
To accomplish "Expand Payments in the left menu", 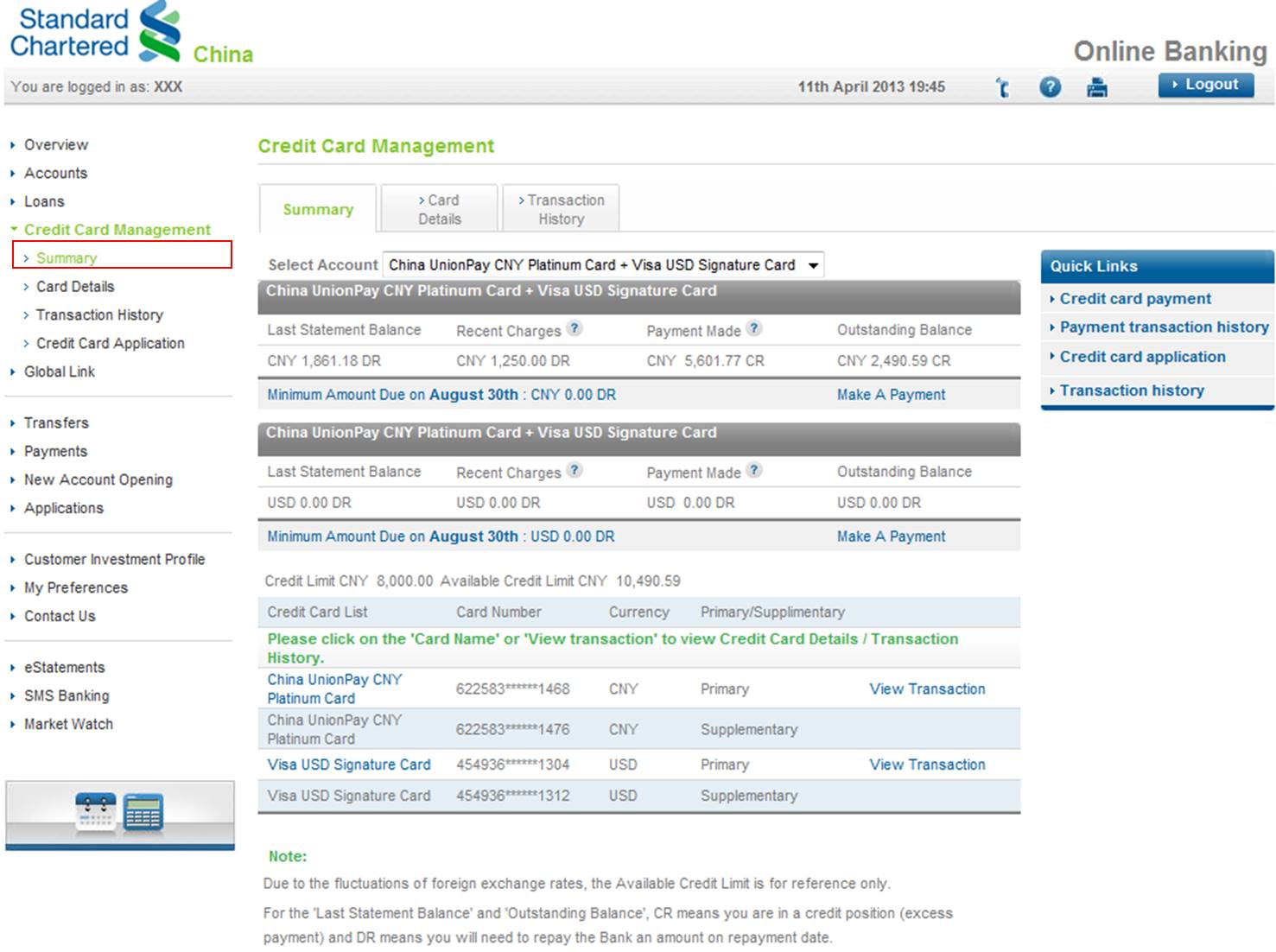I will (x=55, y=451).
